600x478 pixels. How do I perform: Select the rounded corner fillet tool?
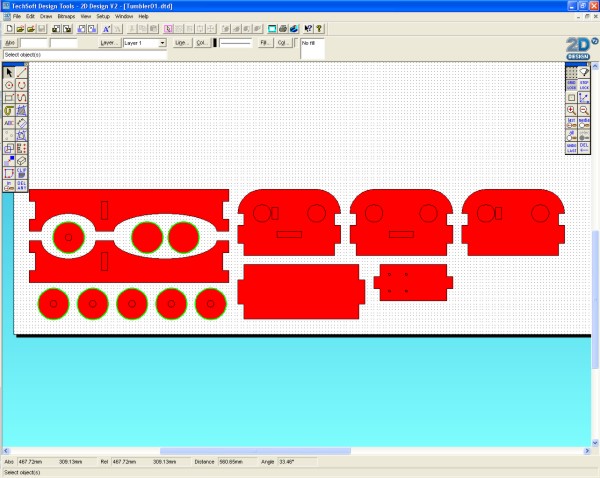(9, 173)
